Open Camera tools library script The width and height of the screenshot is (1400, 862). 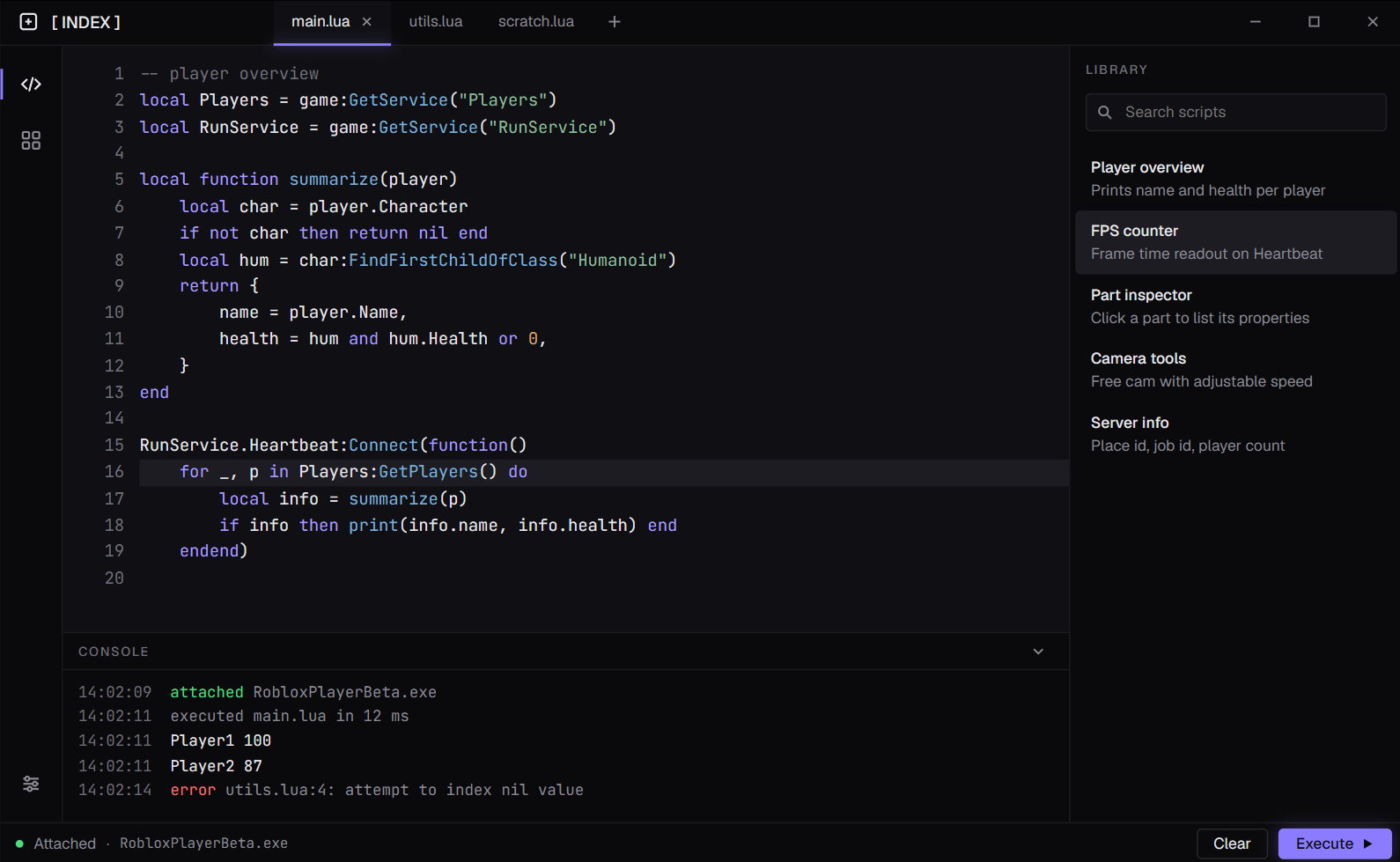pos(1236,370)
